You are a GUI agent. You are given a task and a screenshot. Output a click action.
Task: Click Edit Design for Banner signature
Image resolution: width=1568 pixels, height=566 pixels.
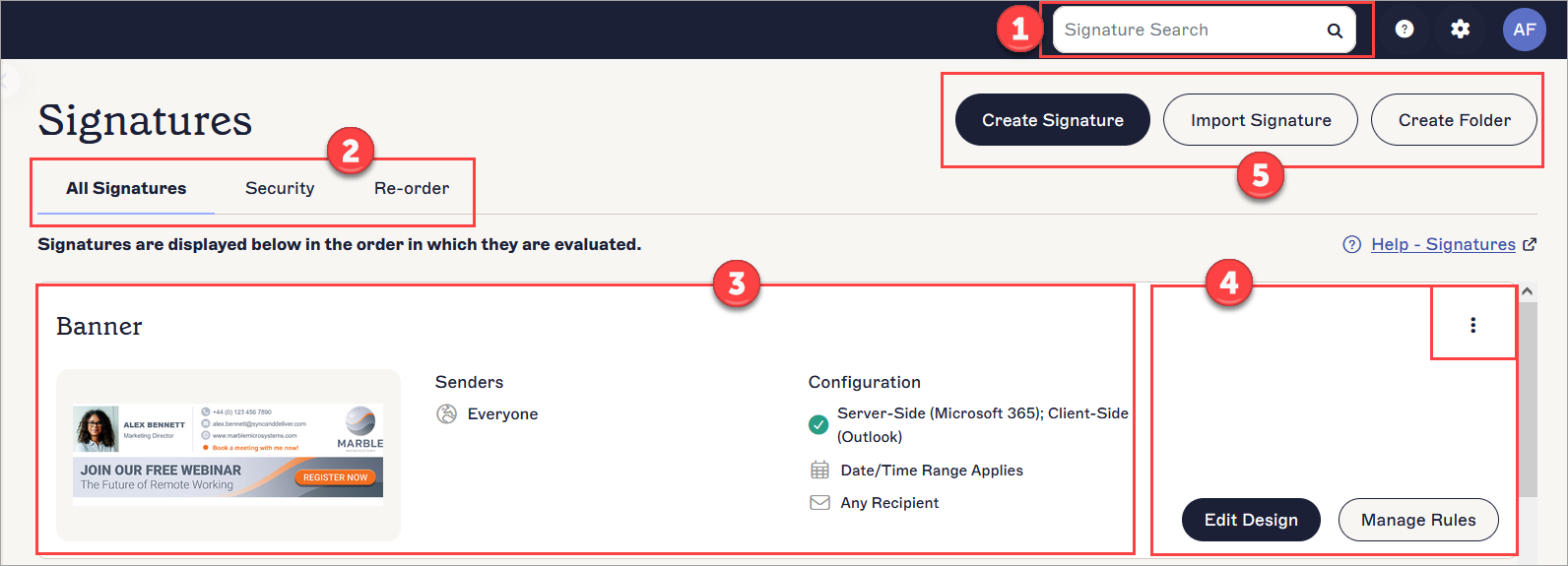point(1251,520)
